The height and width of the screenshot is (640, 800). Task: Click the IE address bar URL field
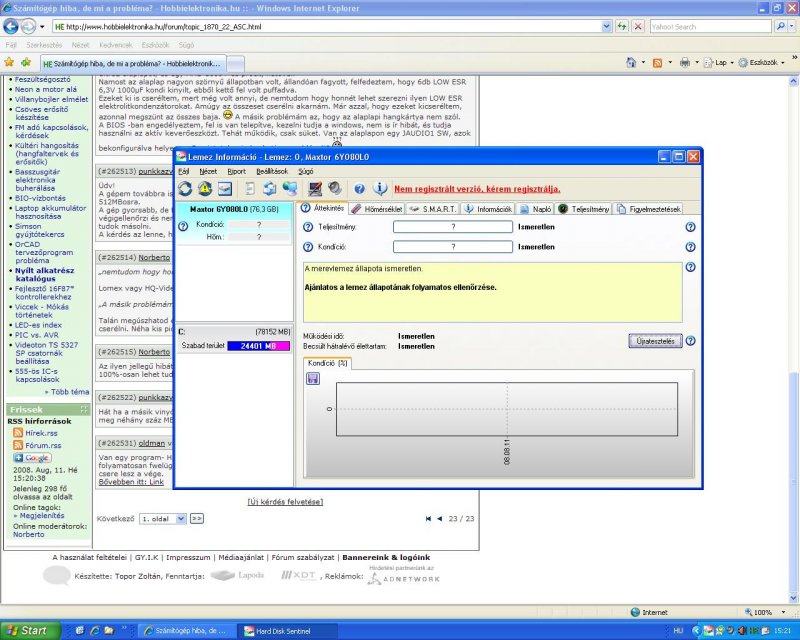point(327,27)
